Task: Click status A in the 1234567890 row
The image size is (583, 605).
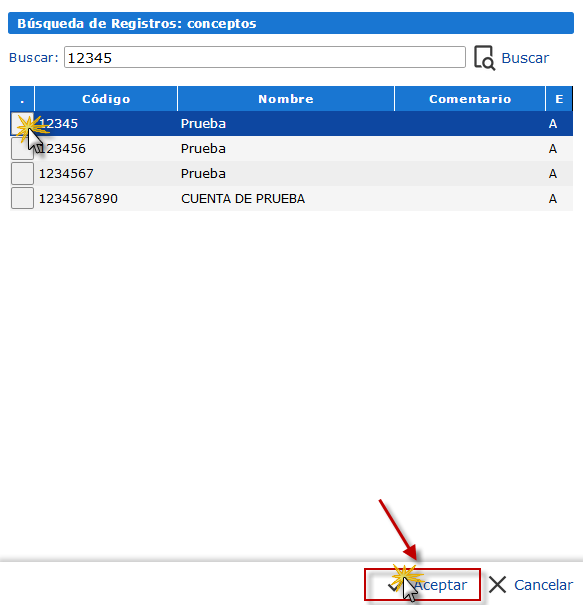Action: (x=553, y=199)
